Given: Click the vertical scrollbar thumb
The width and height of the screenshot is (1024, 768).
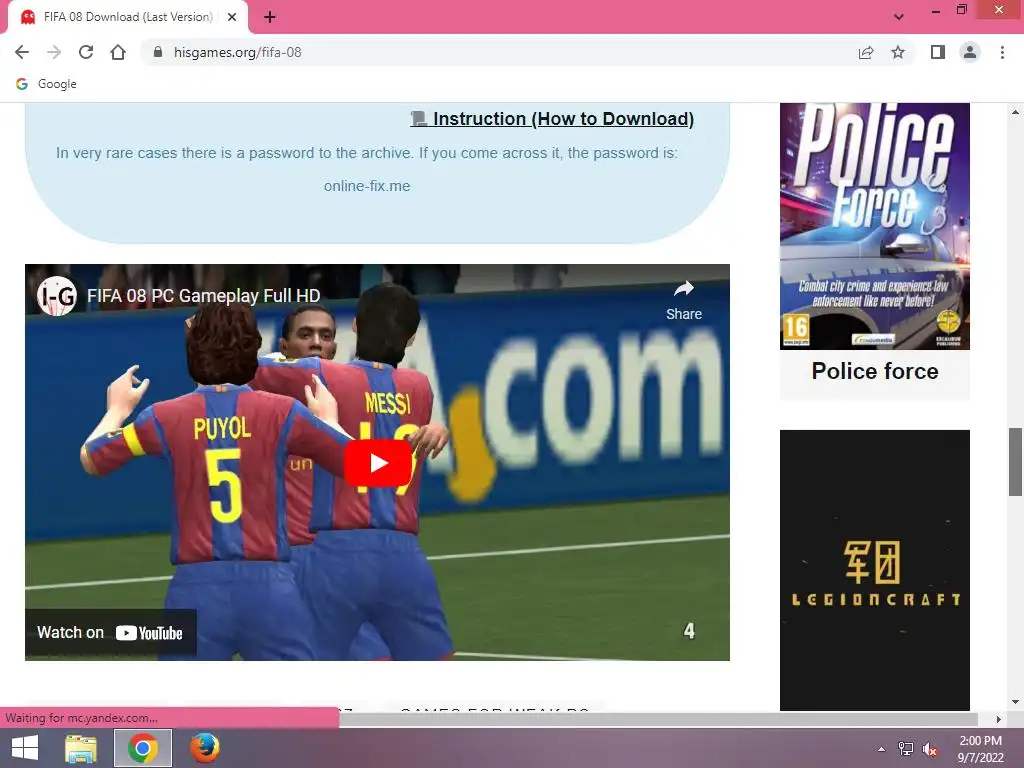Looking at the screenshot, I should click(x=1015, y=462).
